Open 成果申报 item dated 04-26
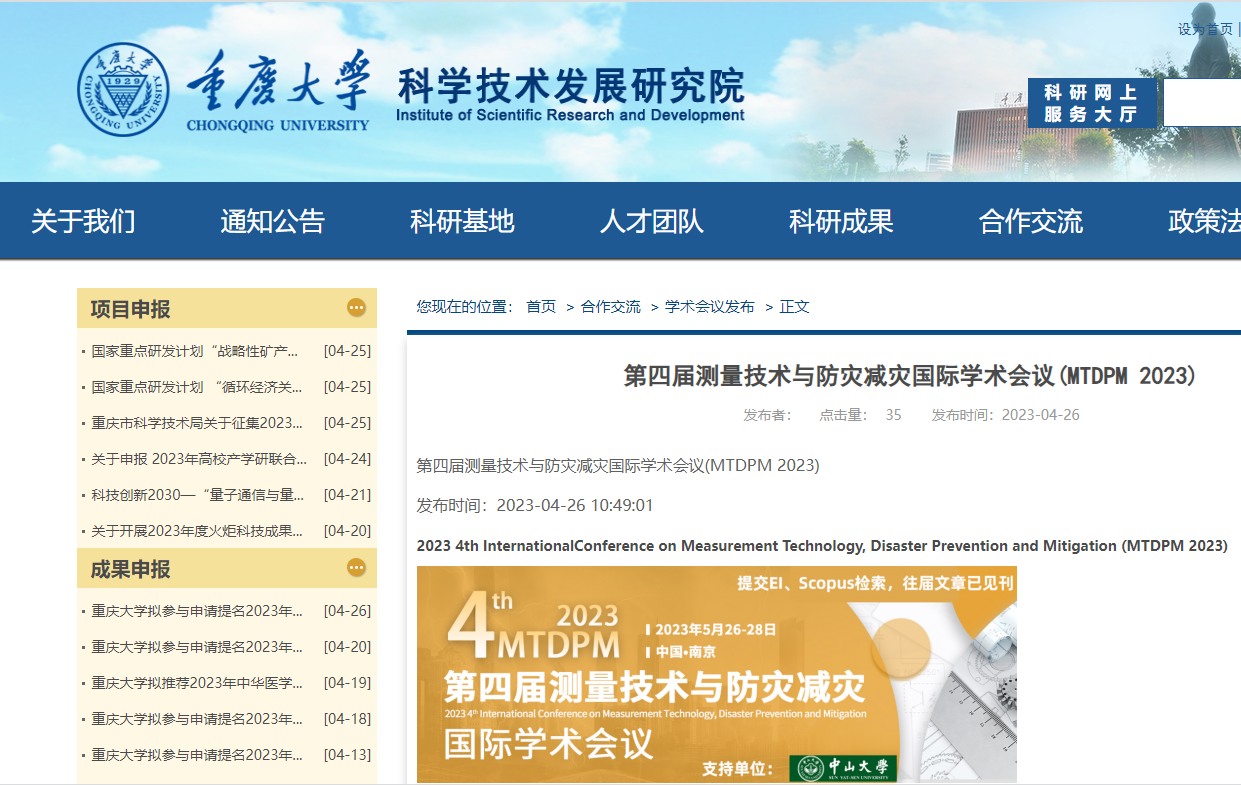1241x785 pixels. pyautogui.click(x=197, y=611)
